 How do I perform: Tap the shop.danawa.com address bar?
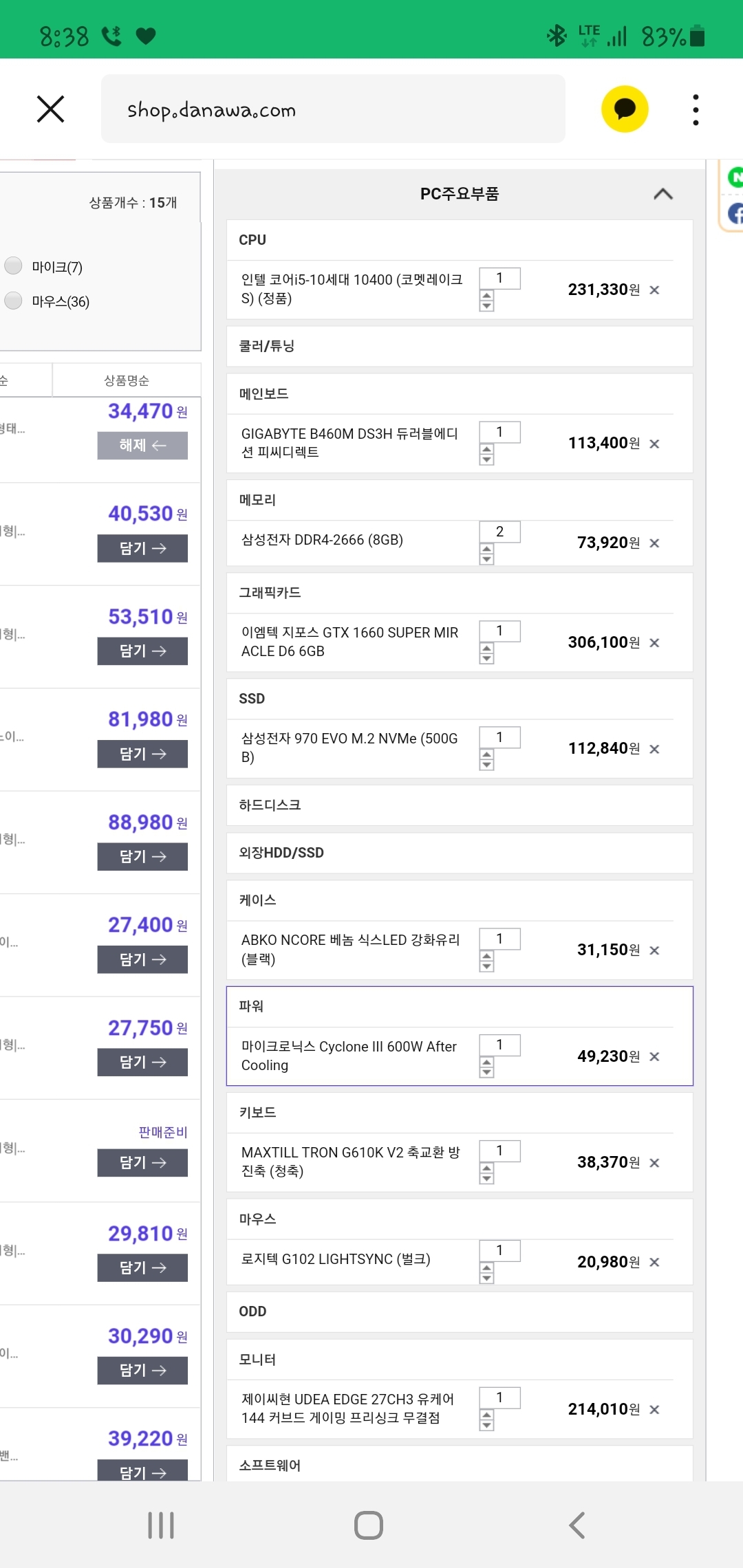333,109
